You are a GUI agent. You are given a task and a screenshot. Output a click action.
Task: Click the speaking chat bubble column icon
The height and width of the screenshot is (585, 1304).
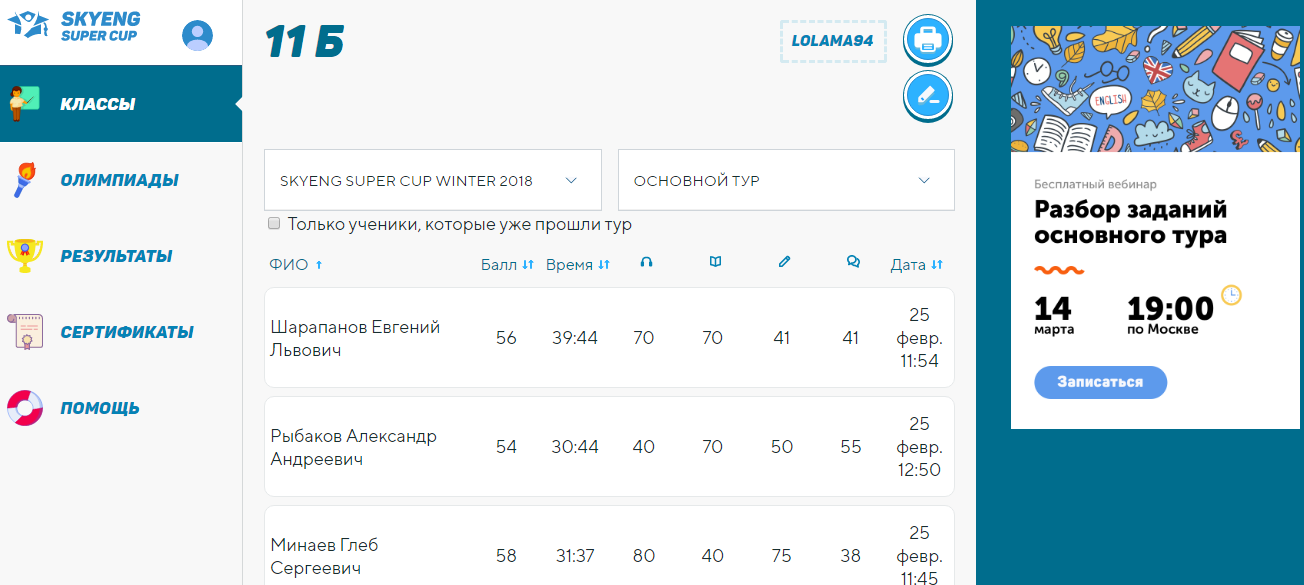tap(853, 263)
